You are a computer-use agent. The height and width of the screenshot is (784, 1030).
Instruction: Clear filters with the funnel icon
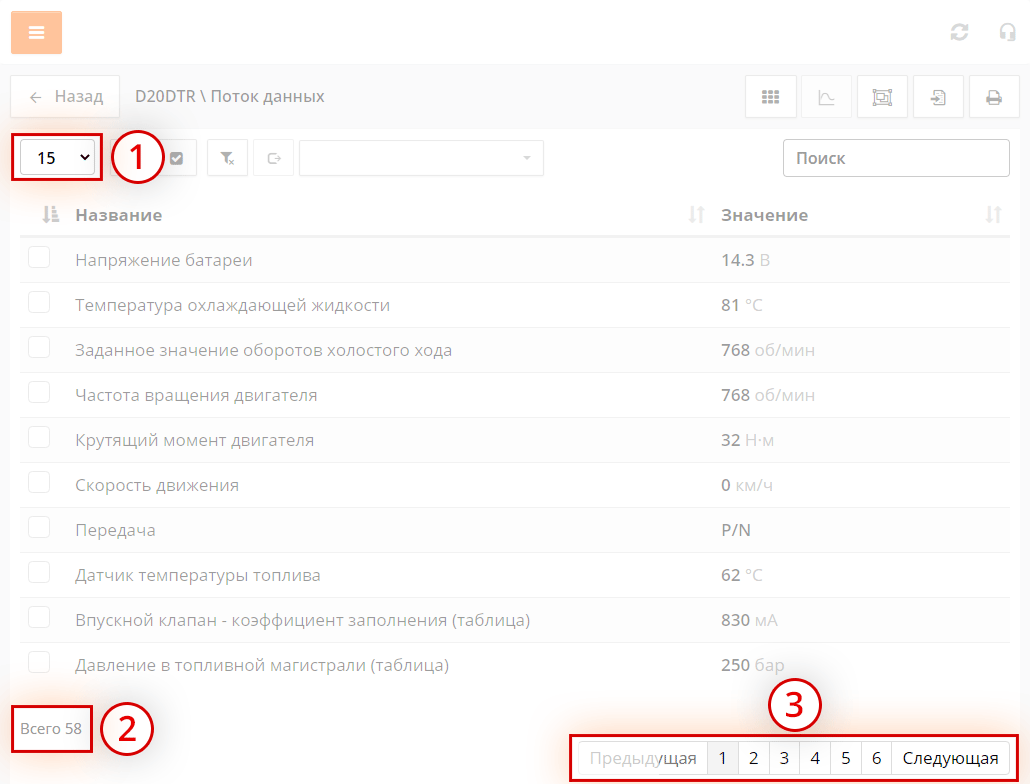[x=227, y=158]
